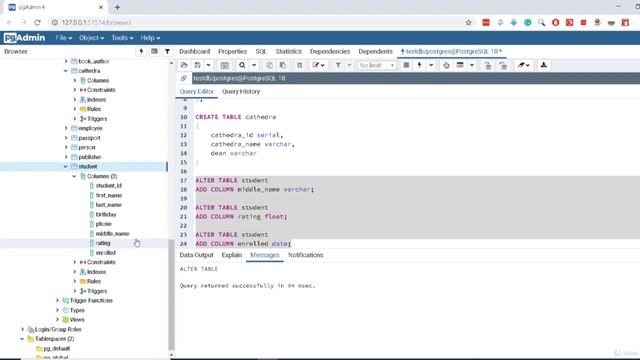Click the View Data grid icon in Browser panel

(x=154, y=51)
